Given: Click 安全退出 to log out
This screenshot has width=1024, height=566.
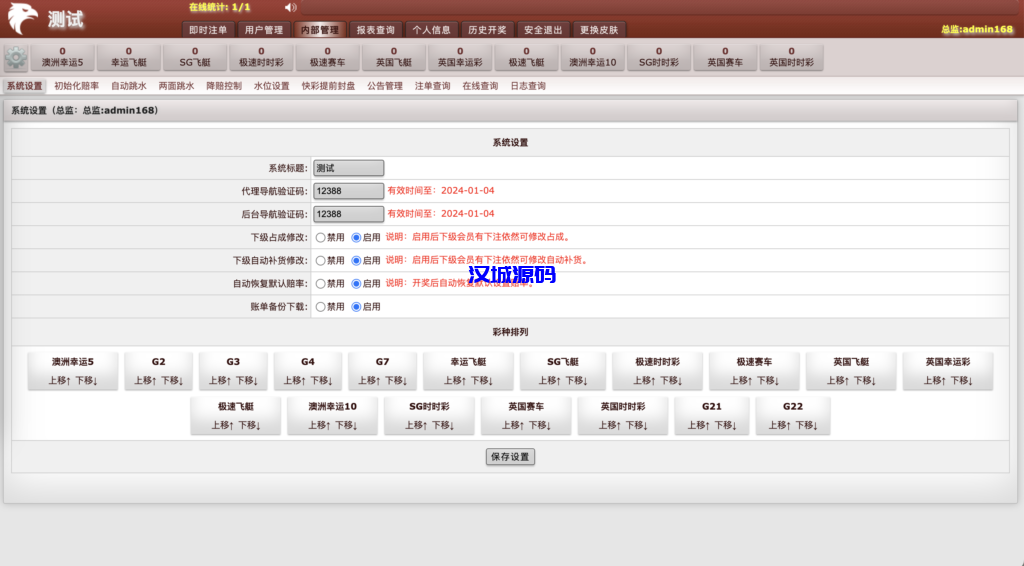Looking at the screenshot, I should click(543, 29).
